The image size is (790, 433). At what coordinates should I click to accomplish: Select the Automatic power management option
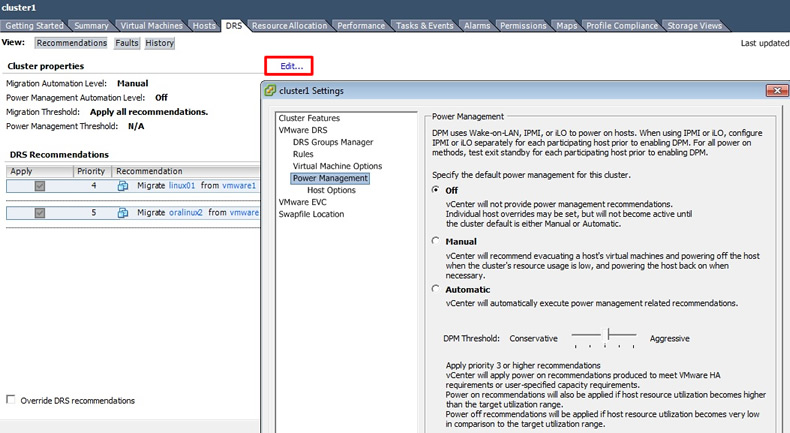pyautogui.click(x=435, y=289)
